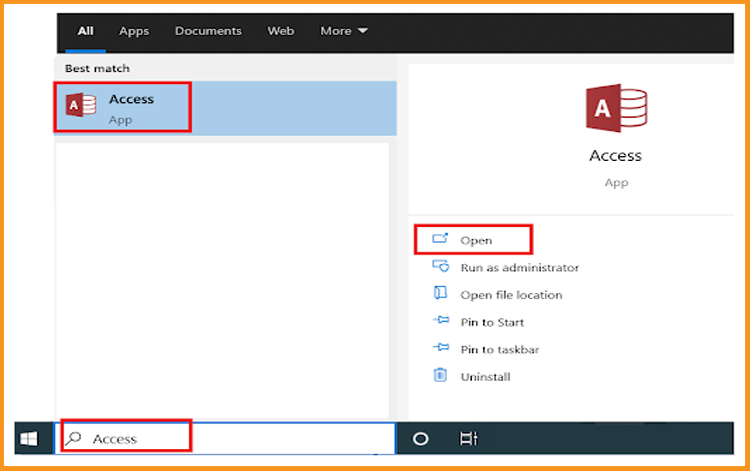Click the Open file location folder icon
This screenshot has width=750, height=471.
440,293
